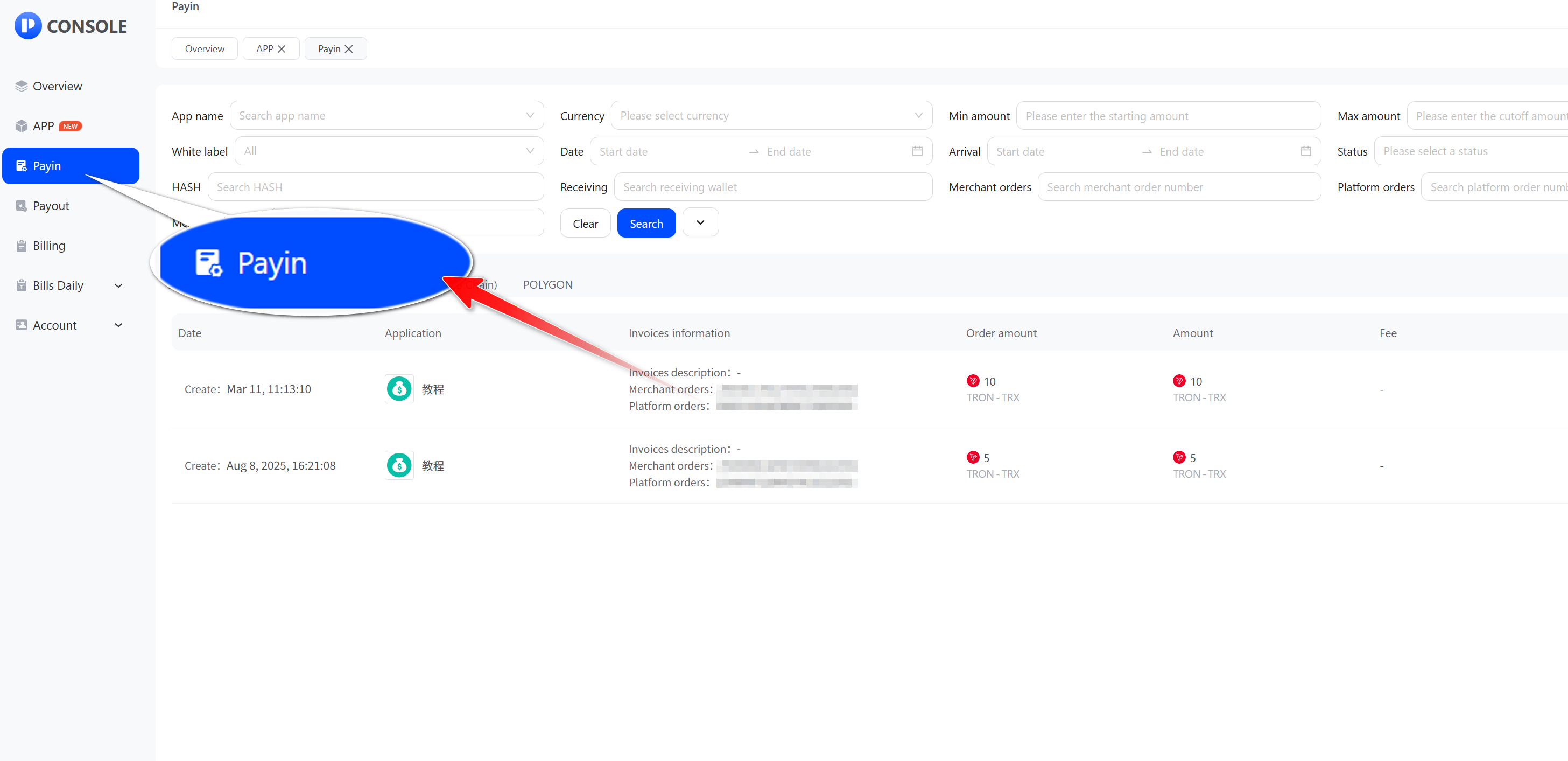Click the CONSOLE logo icon
The width and height of the screenshot is (1568, 761).
27,25
